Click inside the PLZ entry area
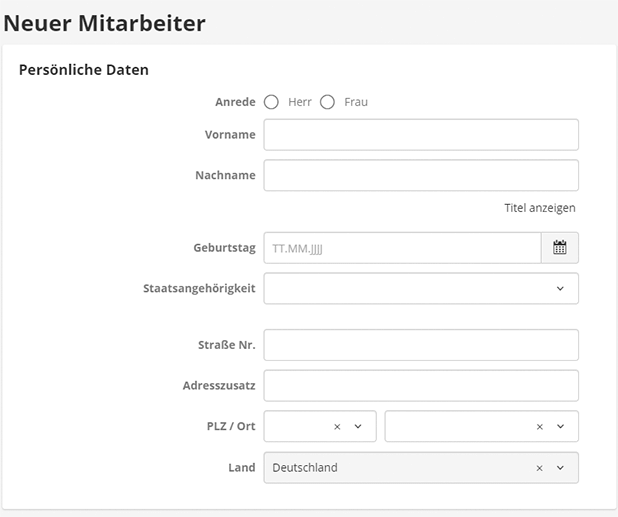 pos(297,426)
